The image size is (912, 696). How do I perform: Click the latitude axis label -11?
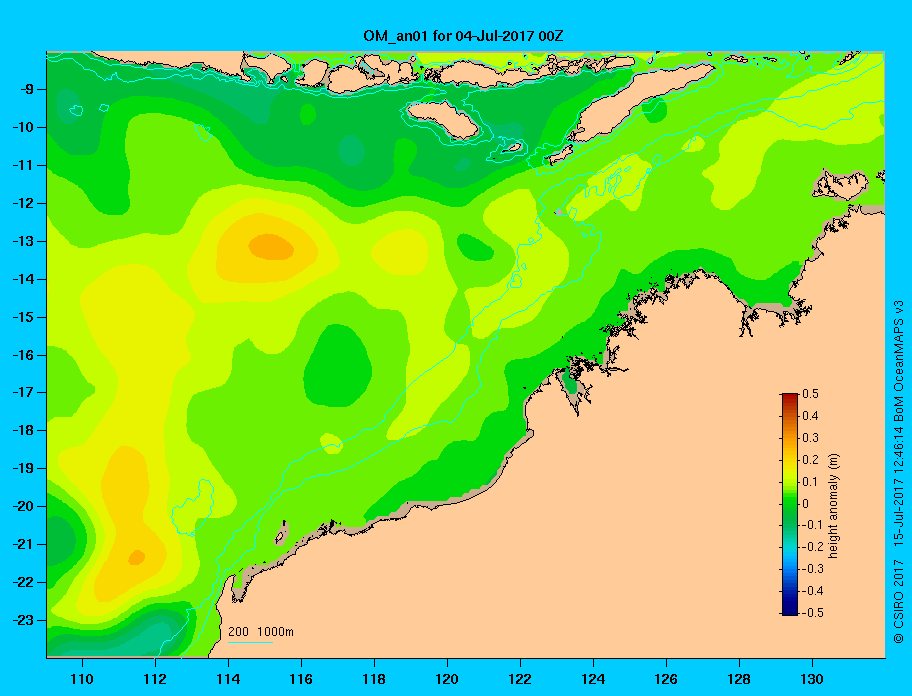coord(22,165)
